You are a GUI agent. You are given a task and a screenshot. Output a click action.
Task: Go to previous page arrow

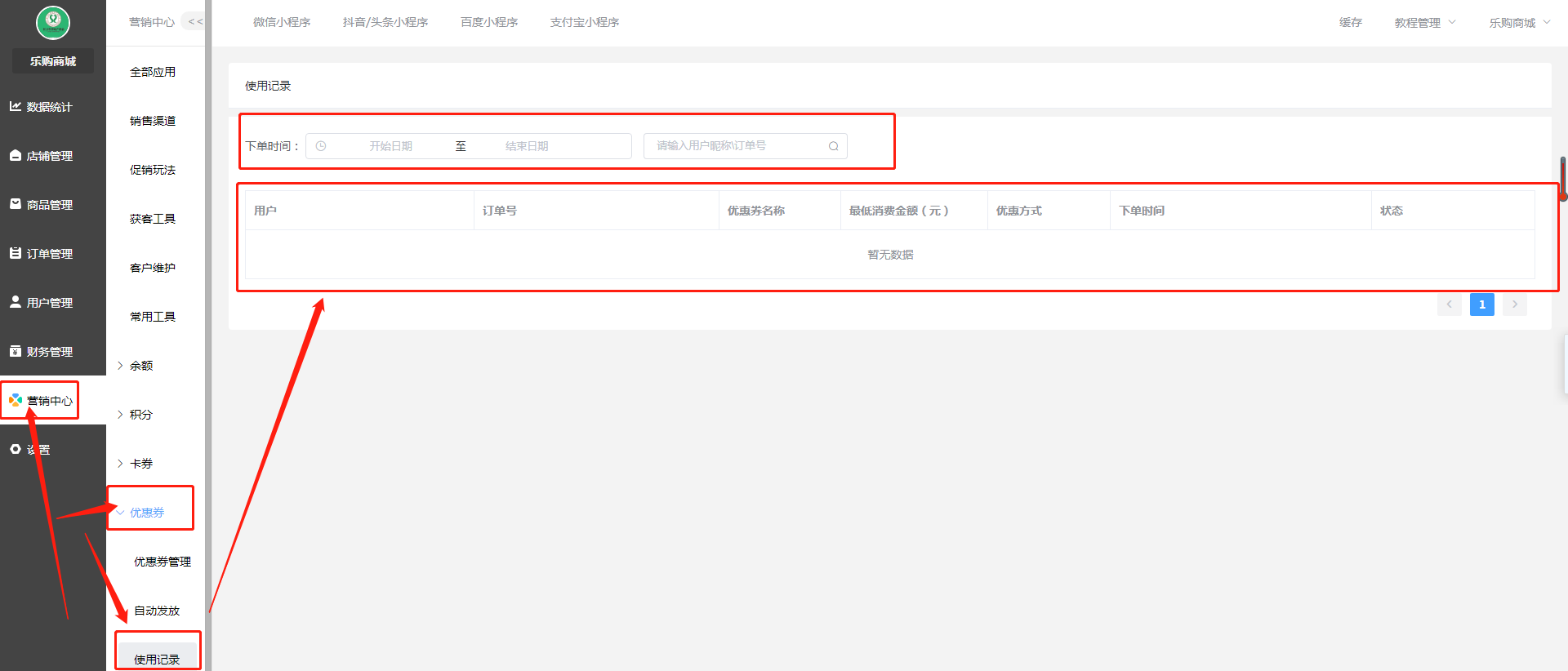(x=1450, y=304)
